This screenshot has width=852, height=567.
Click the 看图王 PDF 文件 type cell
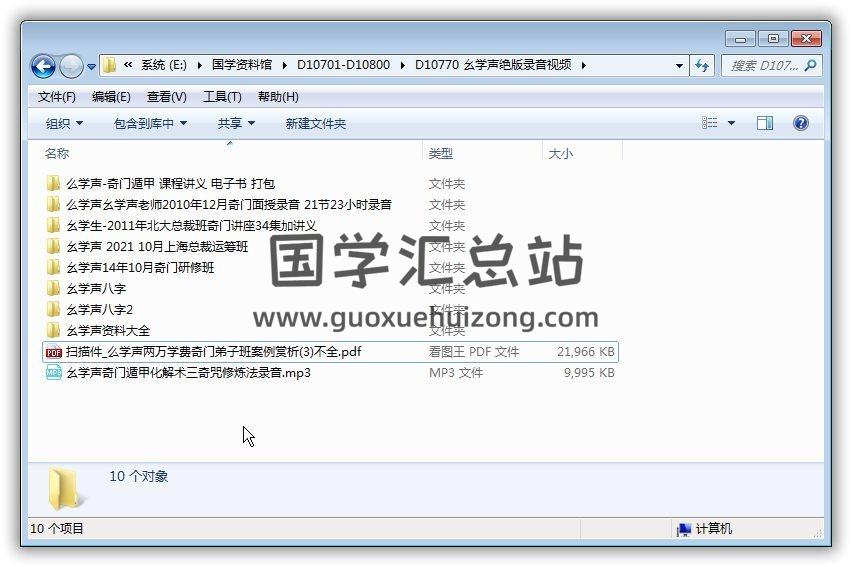click(x=474, y=352)
